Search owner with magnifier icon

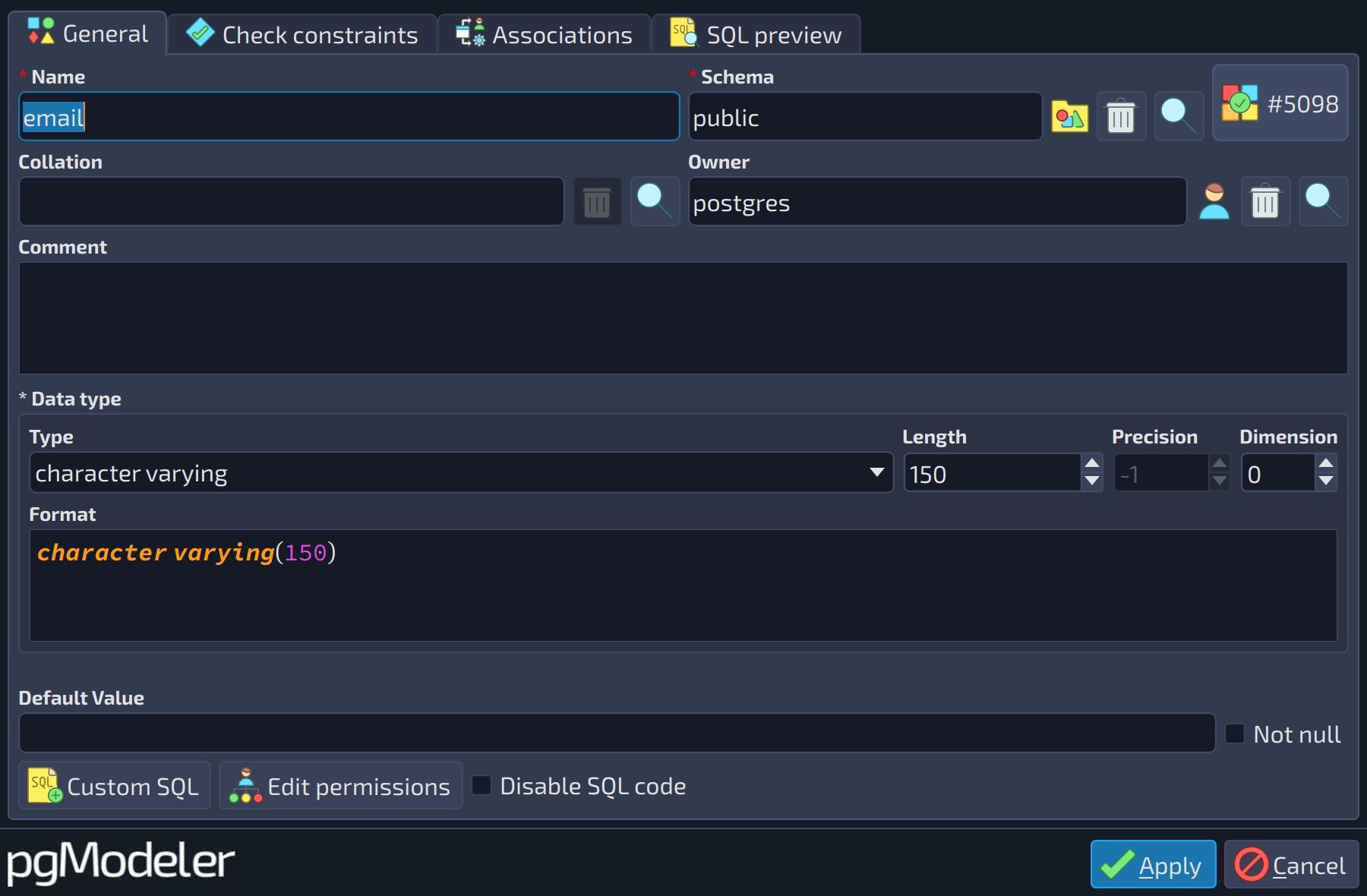1323,202
